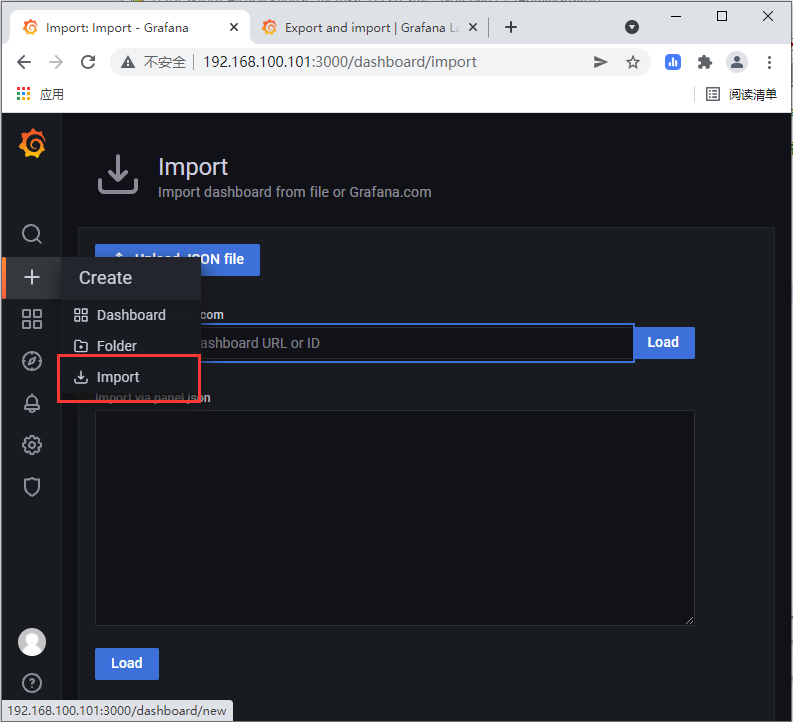Open the Reading list button
The height and width of the screenshot is (722, 793).
point(741,94)
